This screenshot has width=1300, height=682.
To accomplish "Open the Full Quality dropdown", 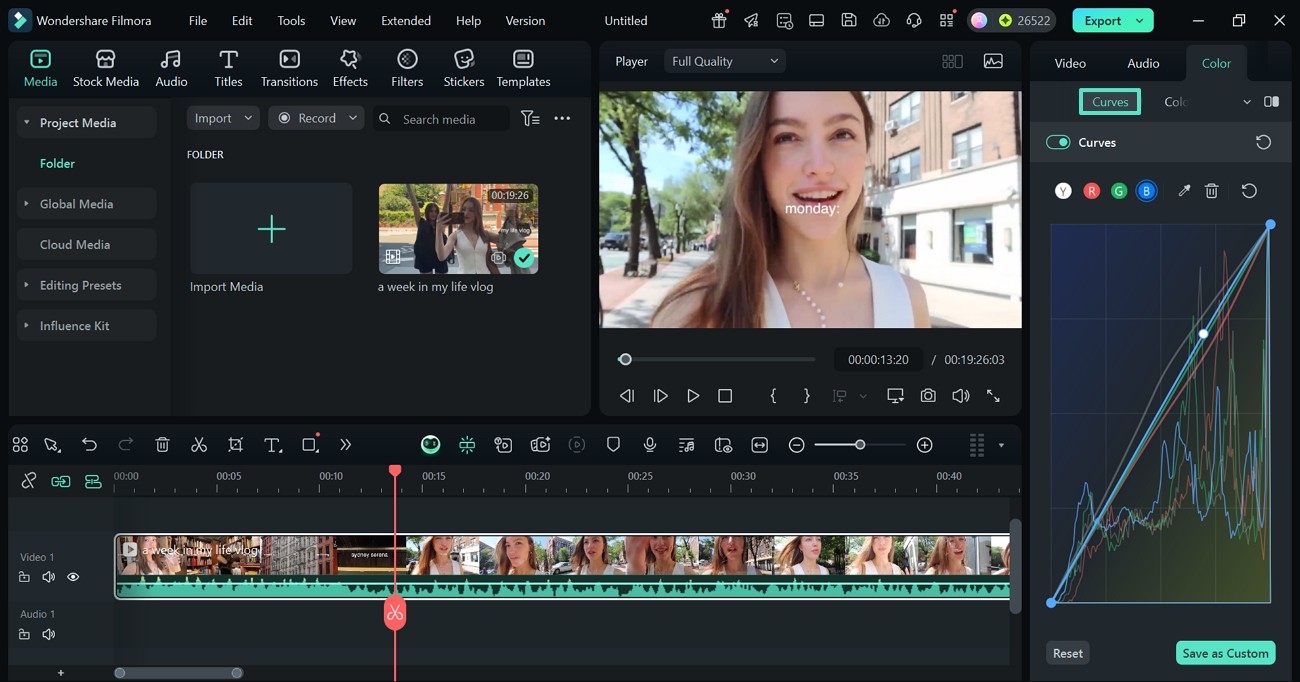I will 725,61.
